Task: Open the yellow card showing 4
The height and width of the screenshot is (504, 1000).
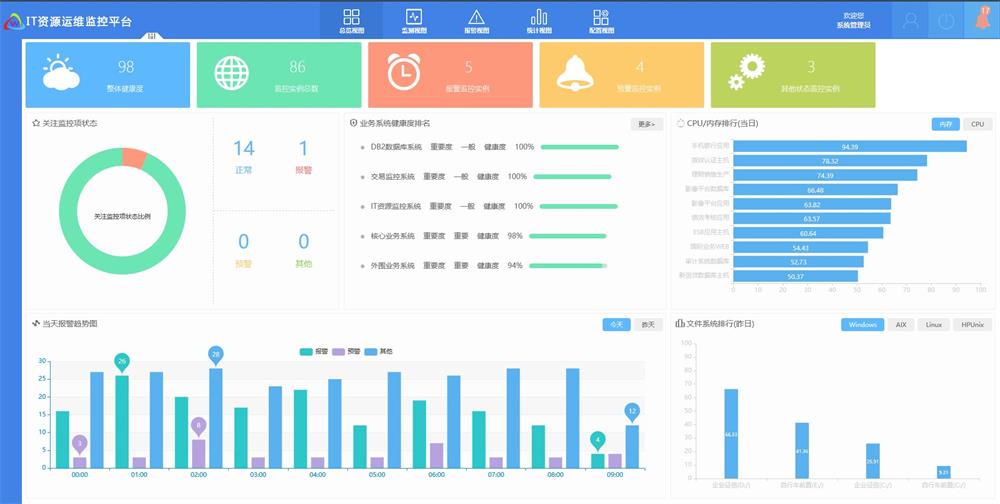Action: click(x=622, y=75)
